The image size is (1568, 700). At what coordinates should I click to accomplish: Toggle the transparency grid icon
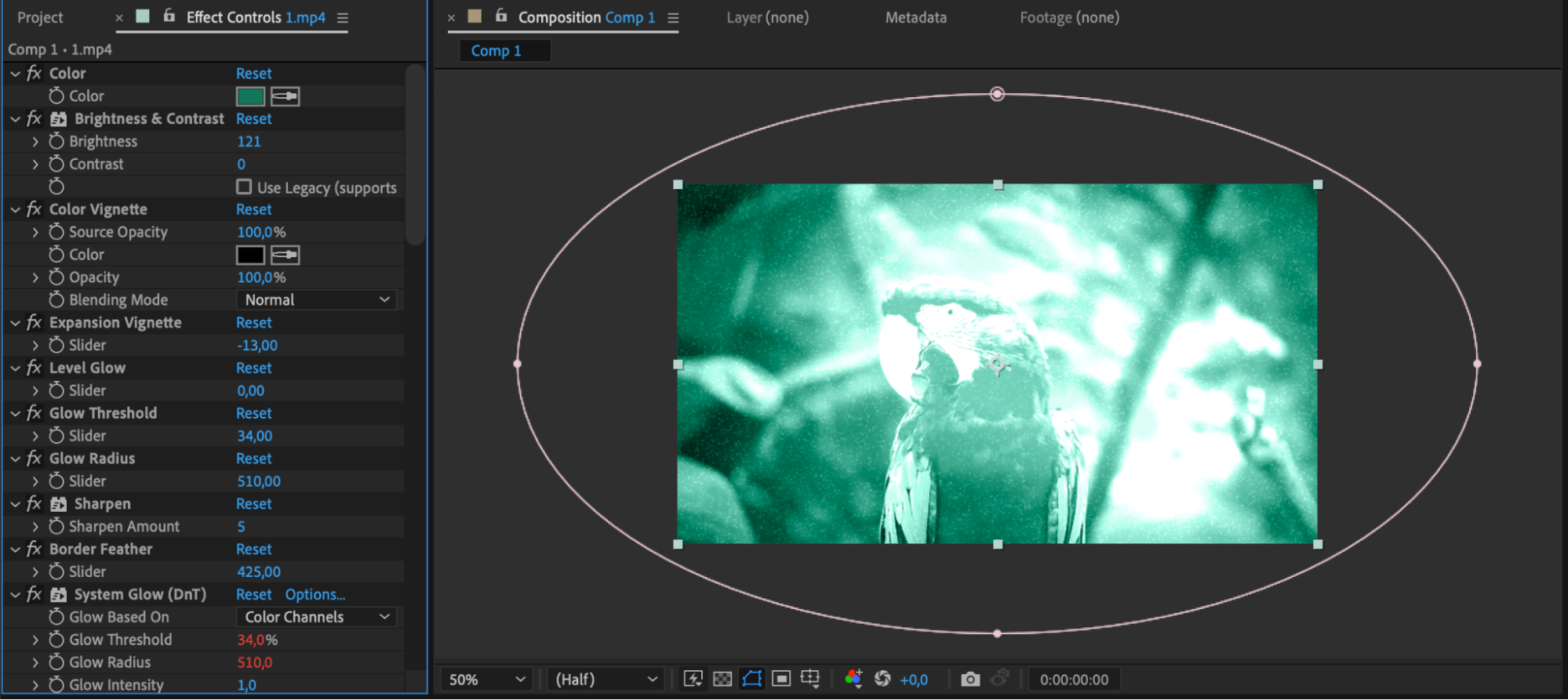(x=722, y=679)
